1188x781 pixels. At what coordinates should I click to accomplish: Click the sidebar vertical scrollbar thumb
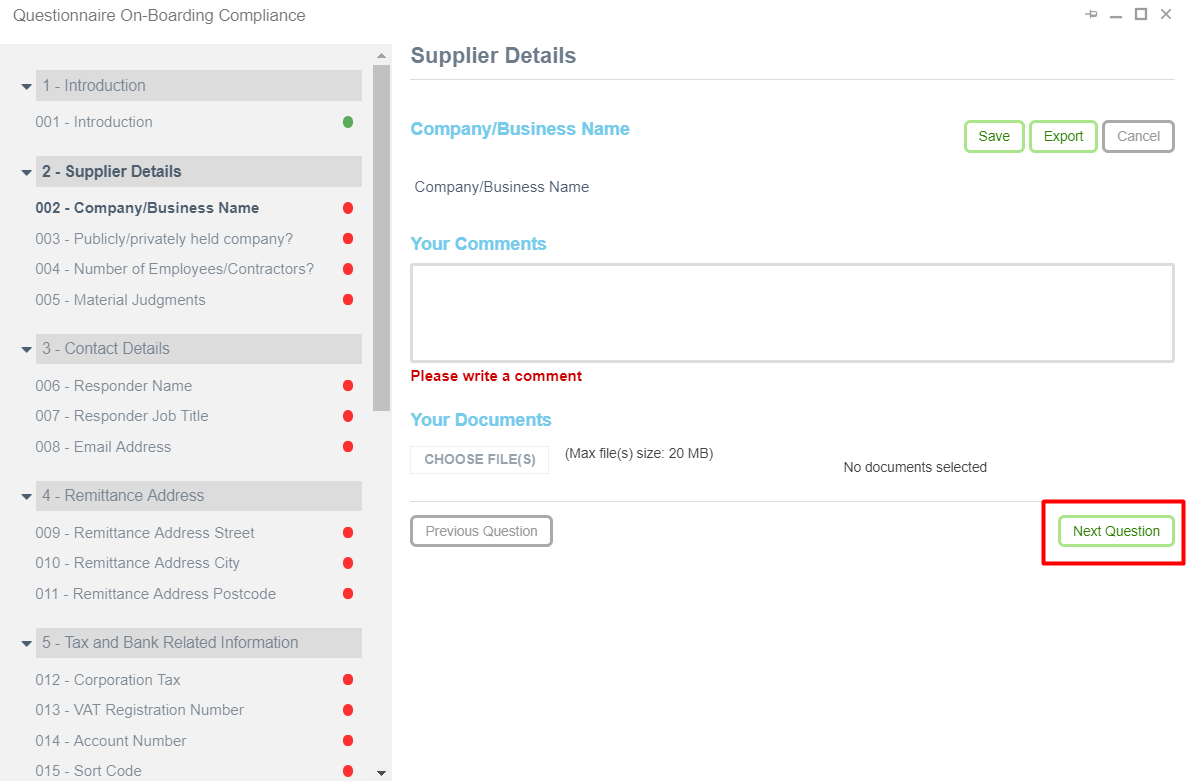click(381, 238)
